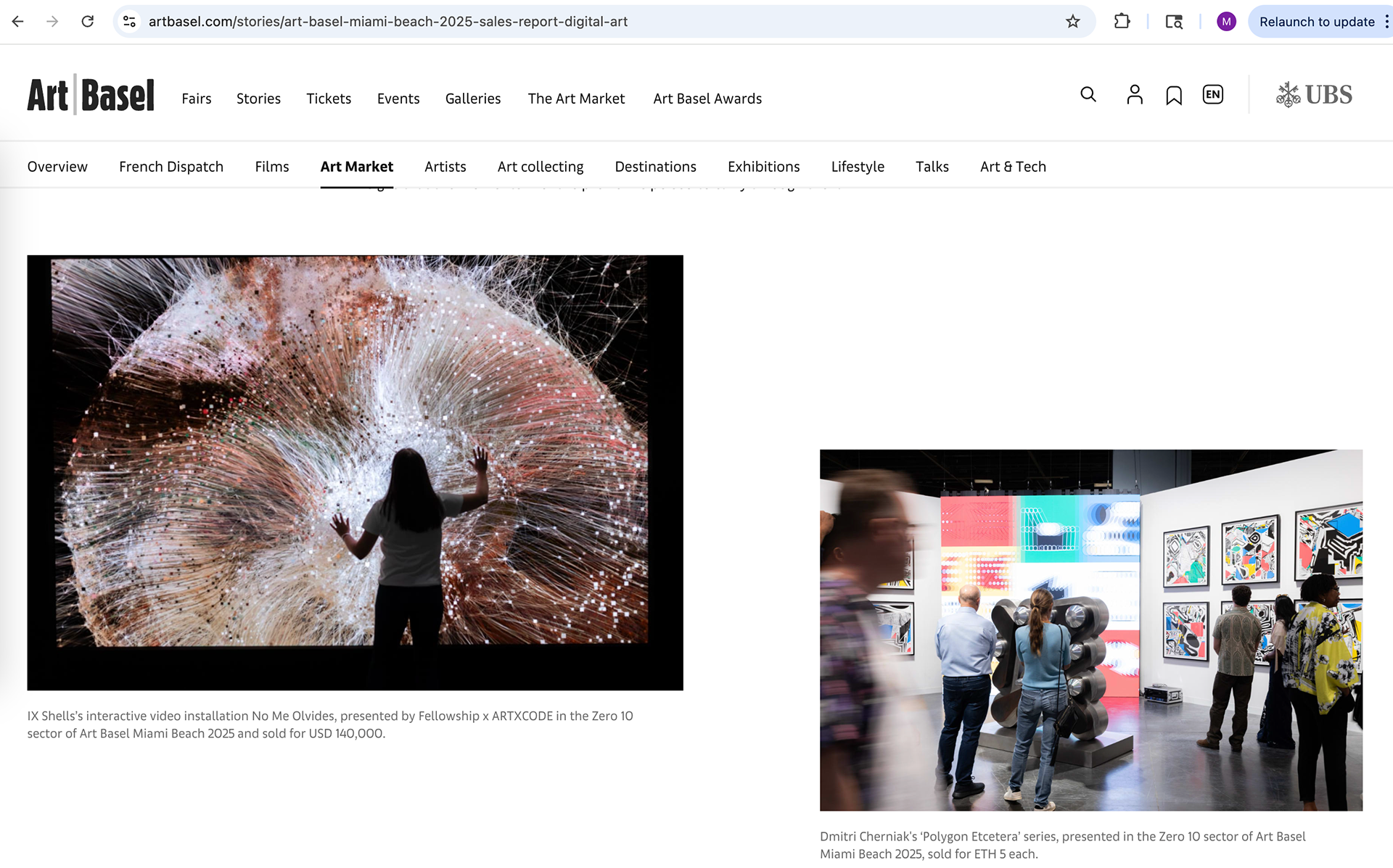The image size is (1393, 868).
Task: Select the Art & Tech tab
Action: point(1013,167)
